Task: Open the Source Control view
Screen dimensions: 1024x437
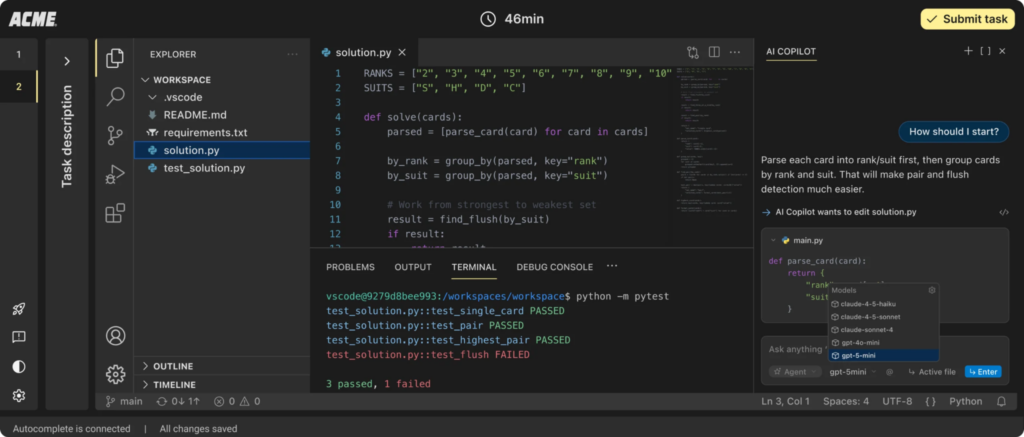Action: [x=115, y=136]
